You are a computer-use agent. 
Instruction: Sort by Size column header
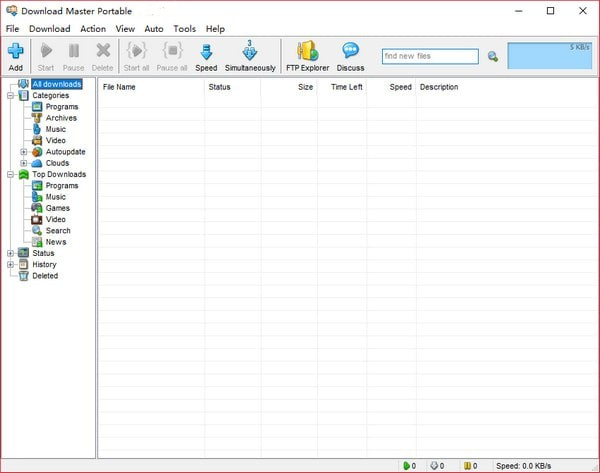click(x=289, y=87)
